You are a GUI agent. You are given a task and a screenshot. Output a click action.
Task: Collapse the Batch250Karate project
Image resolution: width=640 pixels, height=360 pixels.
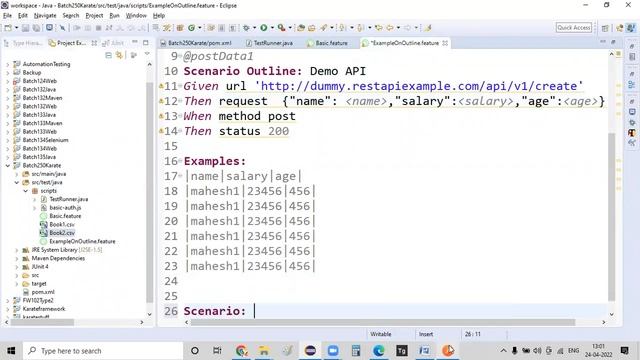(8, 165)
